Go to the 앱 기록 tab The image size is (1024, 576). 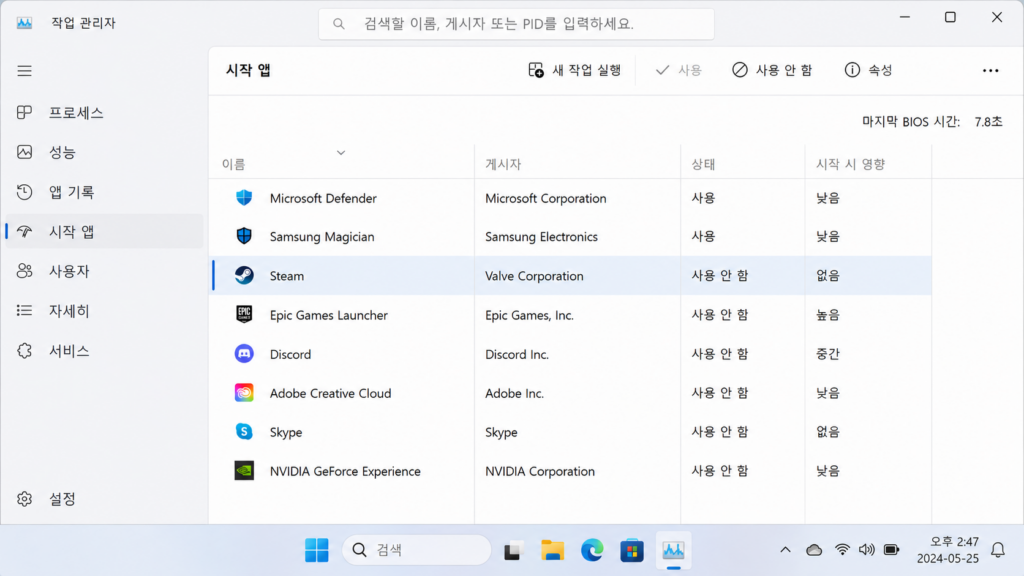click(x=104, y=192)
